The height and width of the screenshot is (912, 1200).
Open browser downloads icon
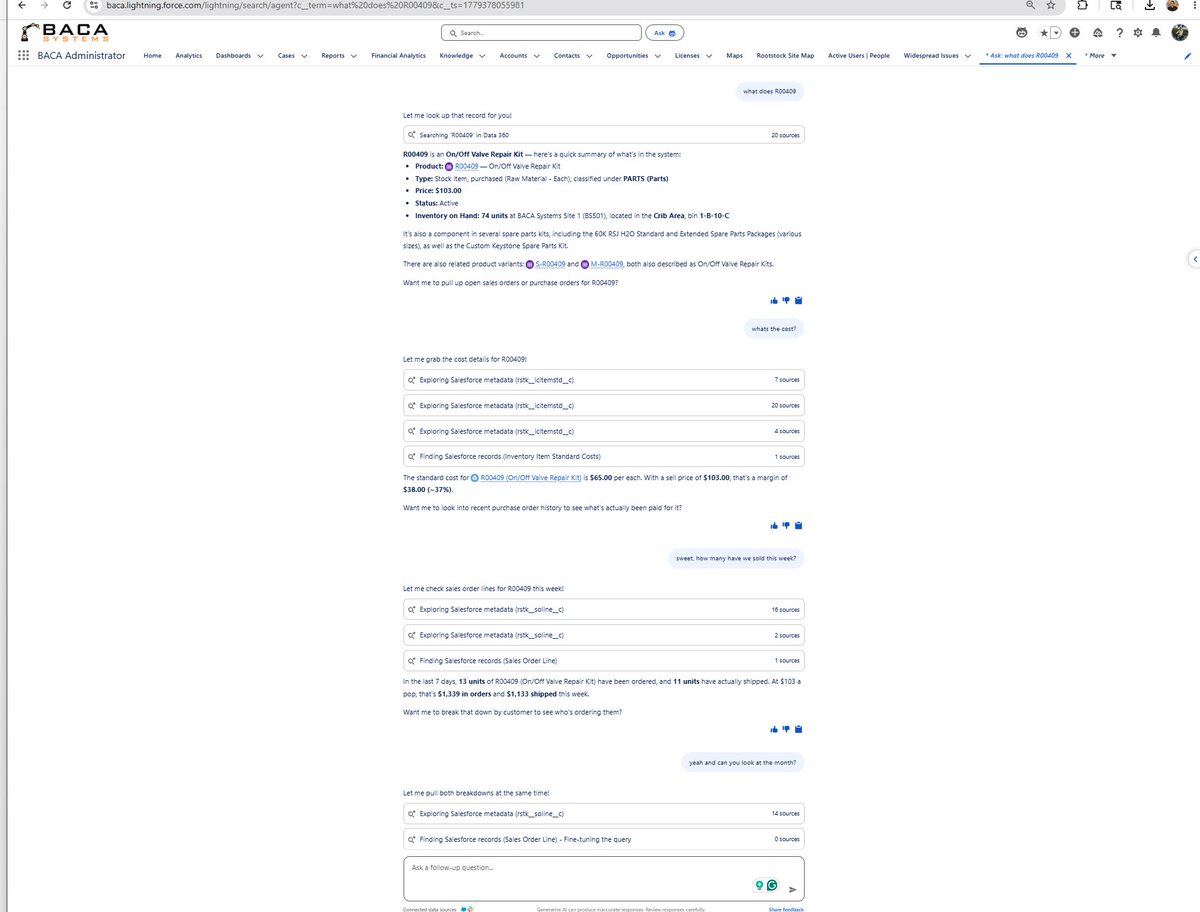point(1149,6)
